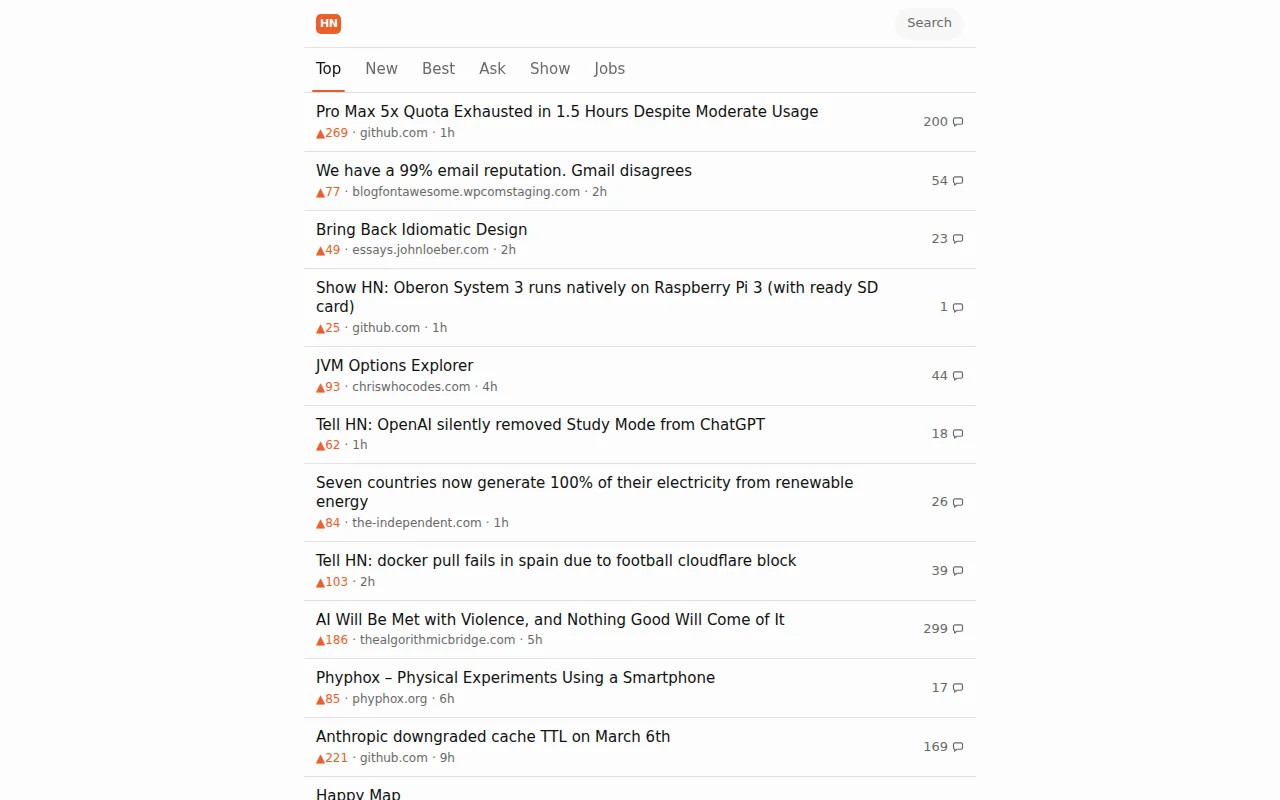
Task: Click essays.johnloeber.com domain text
Action: pyautogui.click(x=420, y=250)
